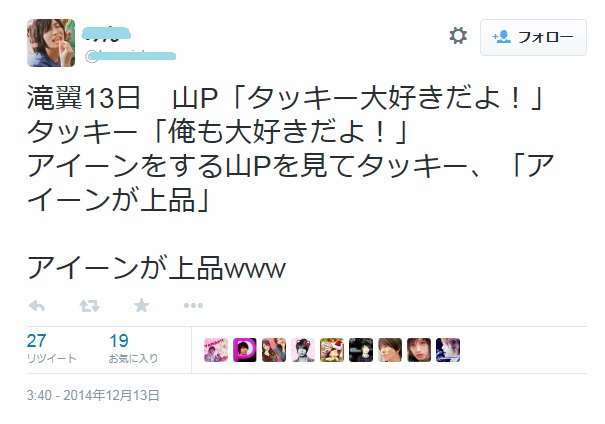Click the eighth retweeter avatar
Image resolution: width=605 pixels, height=424 pixels.
click(419, 350)
